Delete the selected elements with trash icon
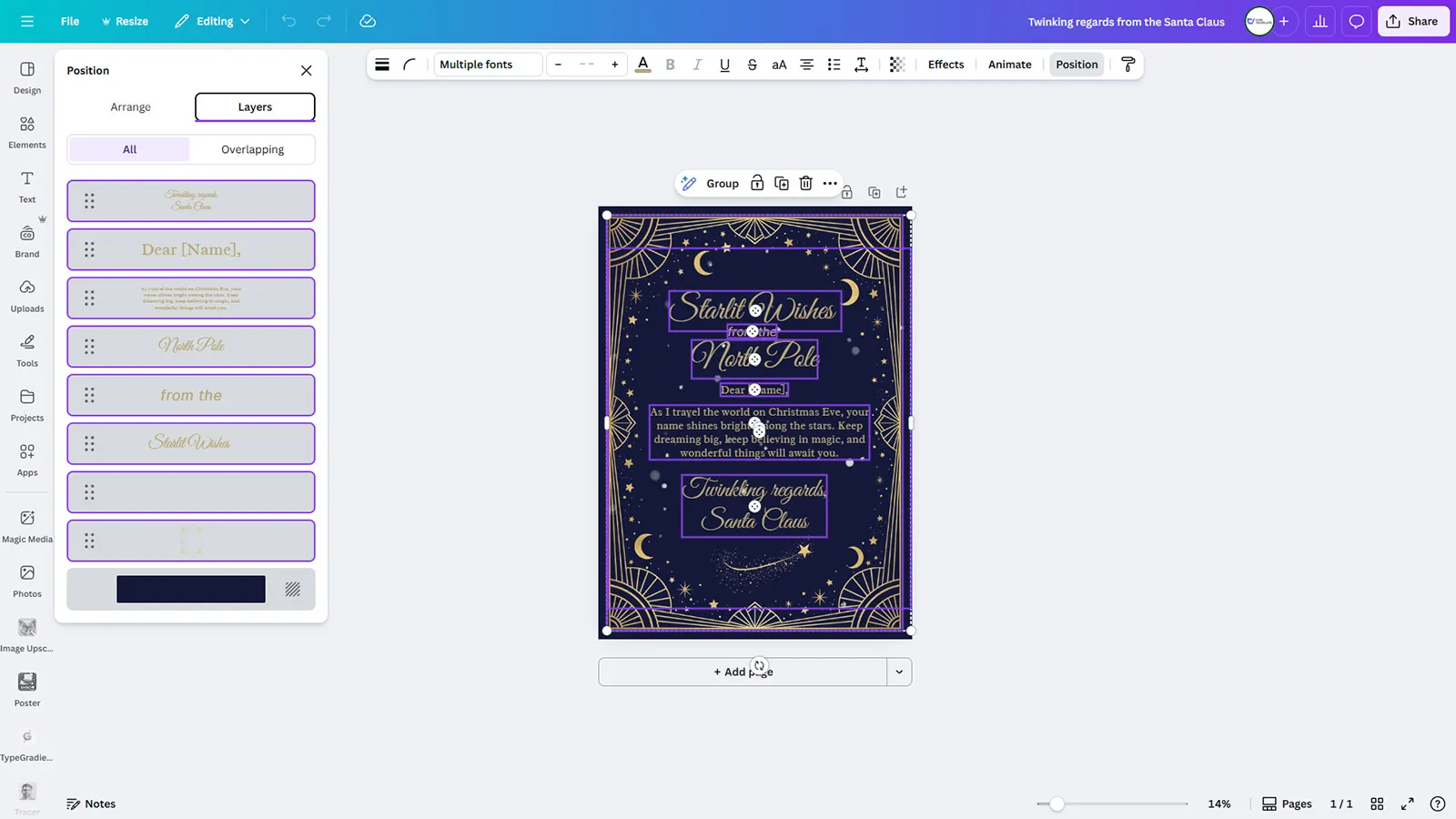The height and width of the screenshot is (819, 1456). pyautogui.click(x=805, y=184)
